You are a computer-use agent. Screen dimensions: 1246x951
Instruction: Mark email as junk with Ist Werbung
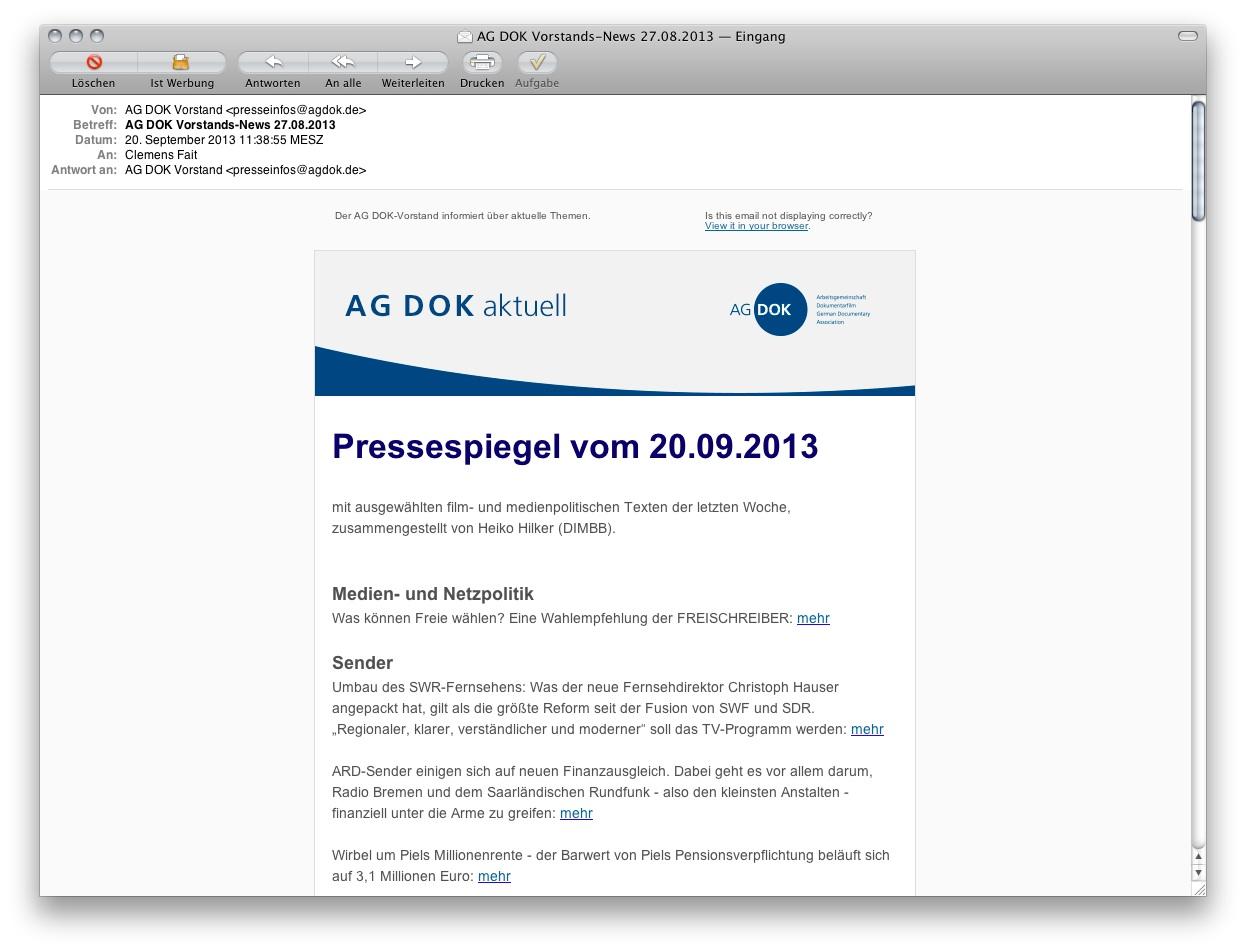coord(181,62)
